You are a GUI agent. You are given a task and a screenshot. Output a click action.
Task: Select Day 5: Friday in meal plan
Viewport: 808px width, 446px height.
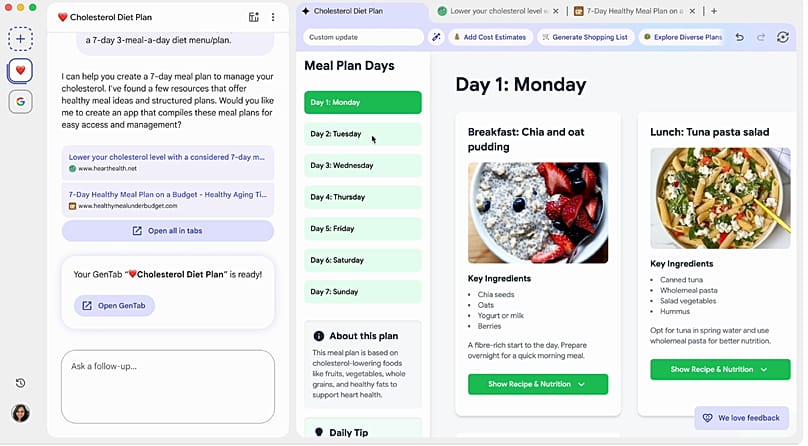(363, 229)
